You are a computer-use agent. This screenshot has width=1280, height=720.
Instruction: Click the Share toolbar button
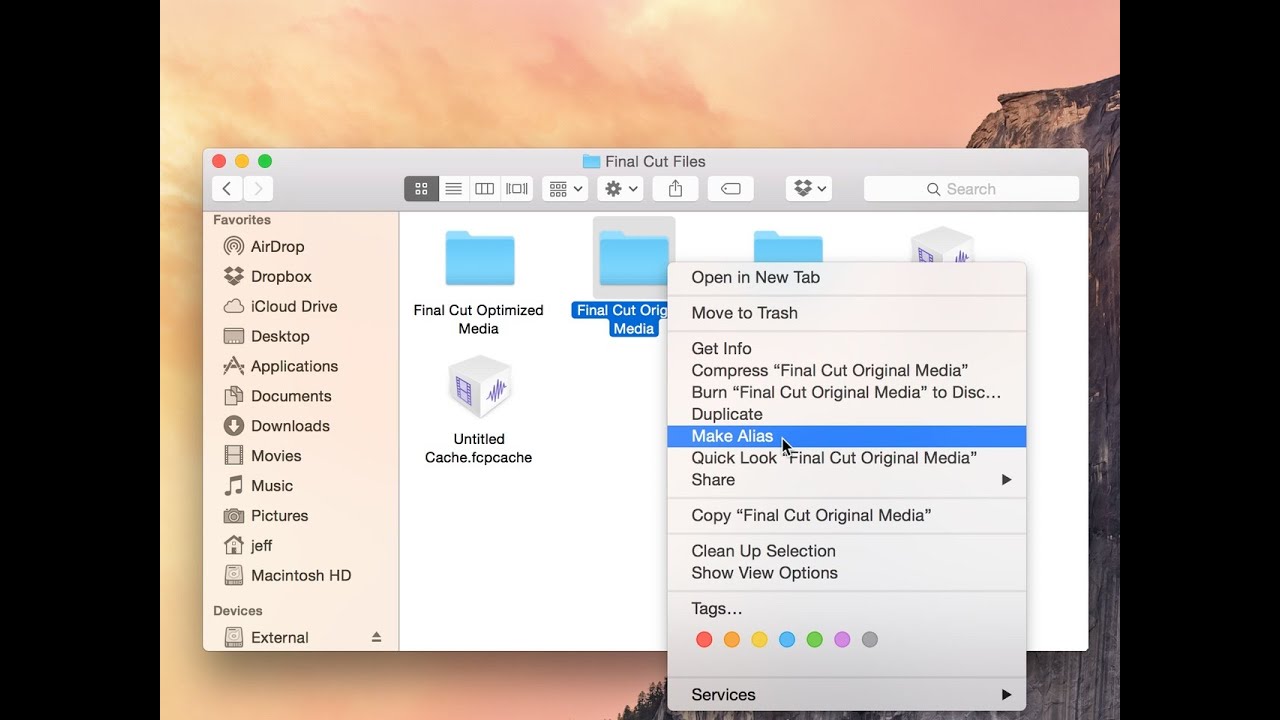(675, 188)
